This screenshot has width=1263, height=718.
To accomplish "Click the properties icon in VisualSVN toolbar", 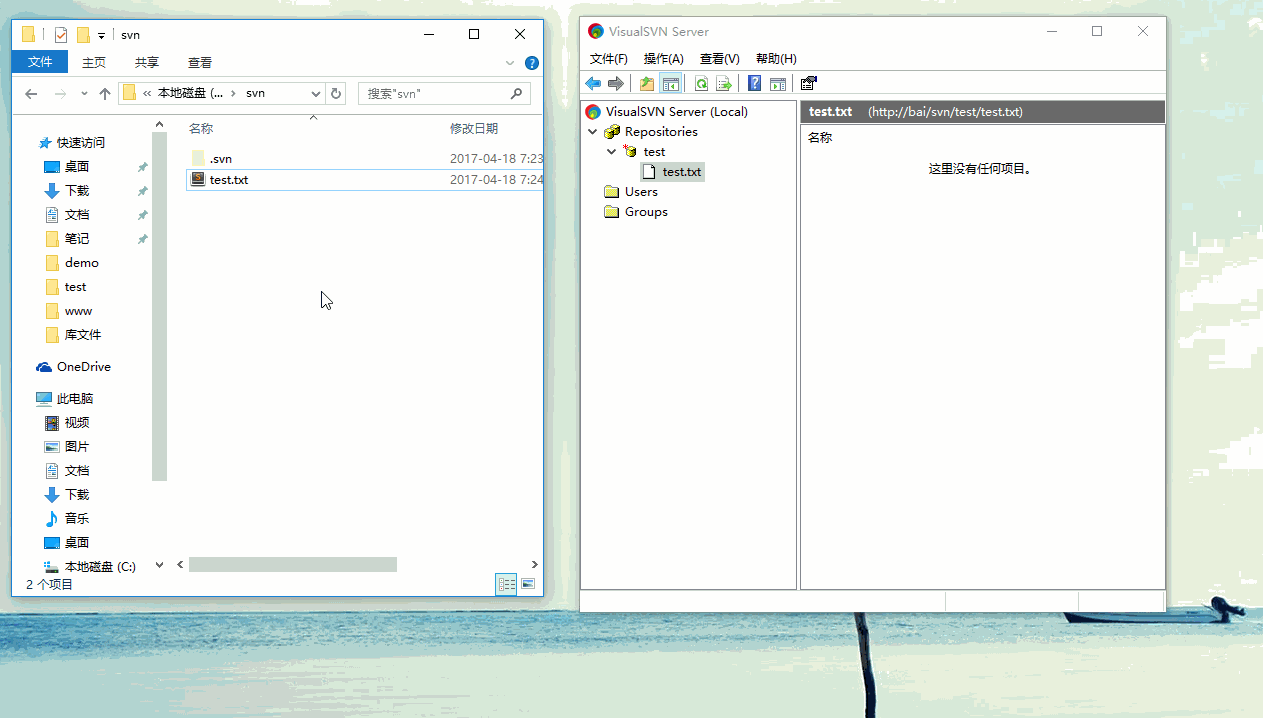I will 809,84.
